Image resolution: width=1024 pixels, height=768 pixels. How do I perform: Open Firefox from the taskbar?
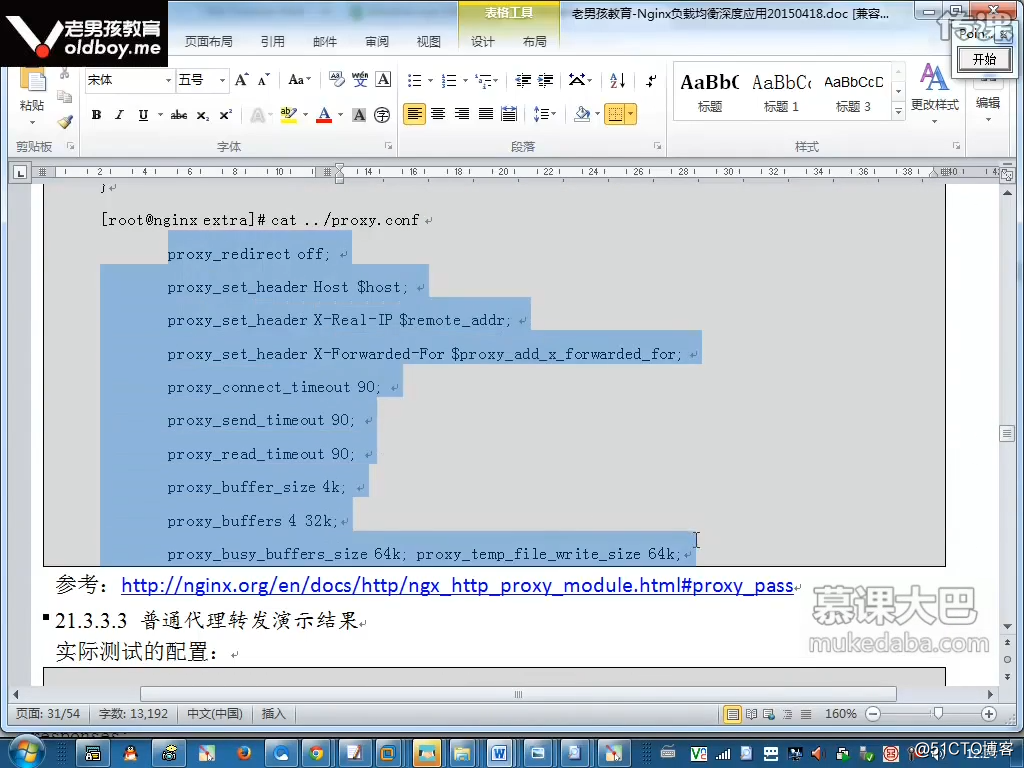pyautogui.click(x=244, y=753)
